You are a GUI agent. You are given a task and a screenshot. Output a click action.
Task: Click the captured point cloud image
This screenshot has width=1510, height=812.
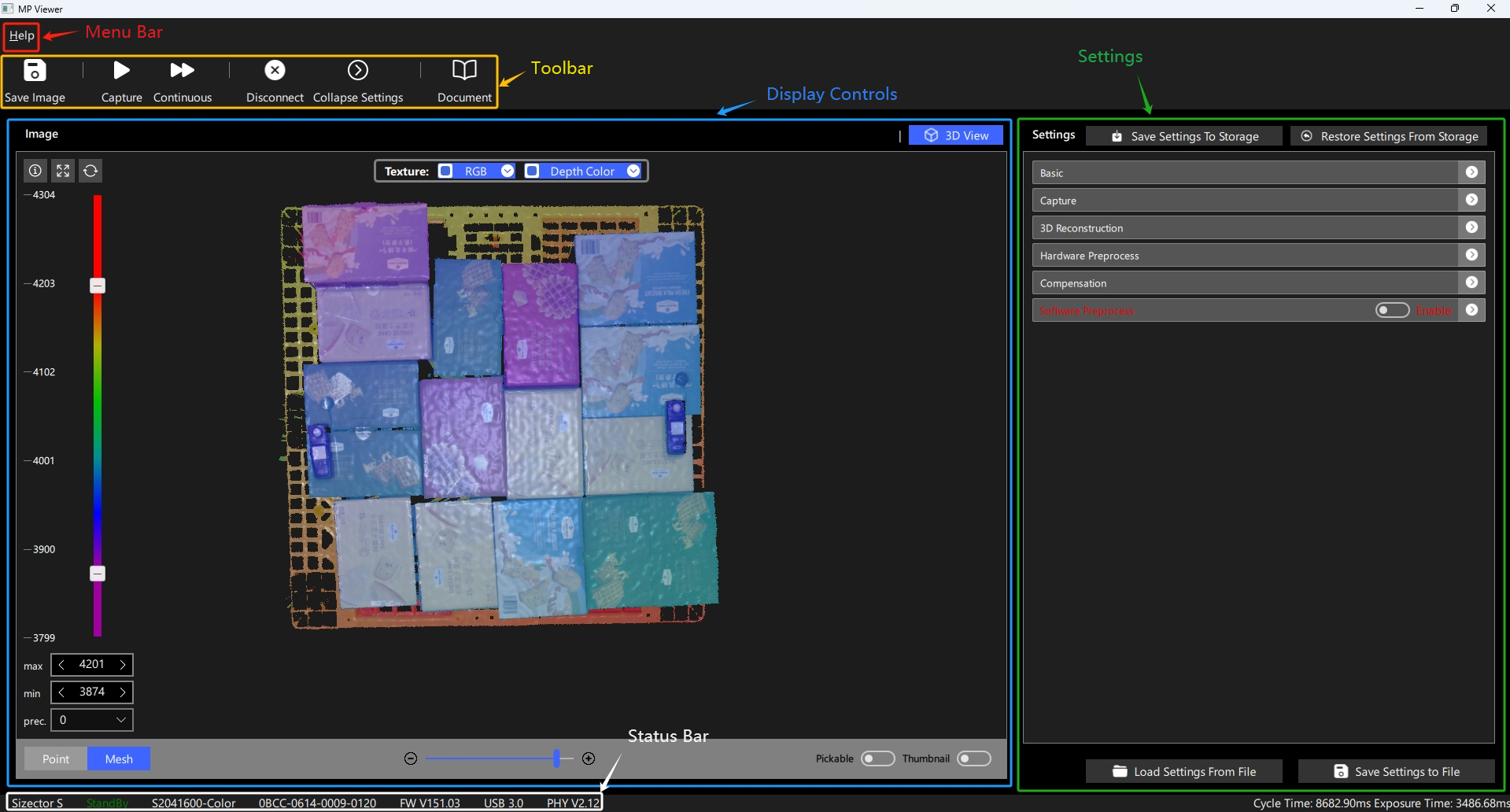(x=500, y=415)
